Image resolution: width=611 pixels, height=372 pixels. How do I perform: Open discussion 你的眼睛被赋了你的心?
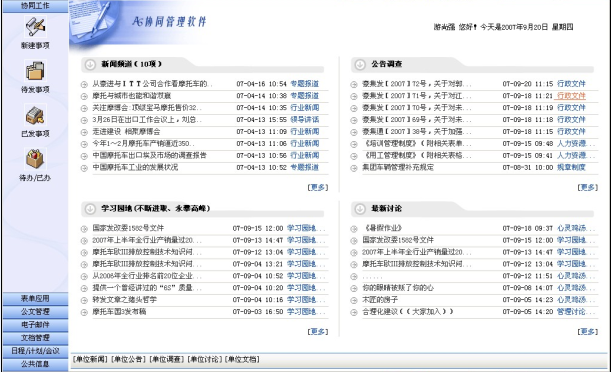[398, 288]
